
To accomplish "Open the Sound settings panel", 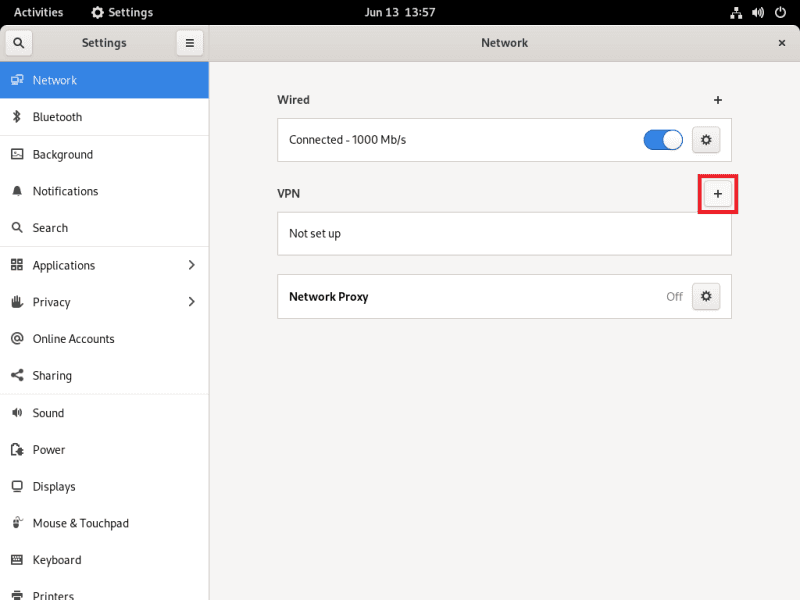I will [48, 413].
